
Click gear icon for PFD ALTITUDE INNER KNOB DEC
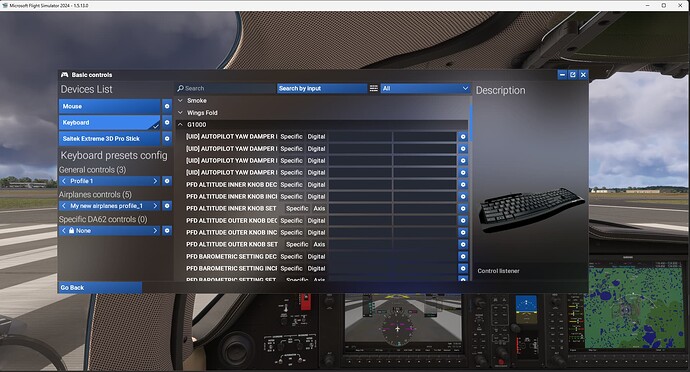[x=462, y=184]
